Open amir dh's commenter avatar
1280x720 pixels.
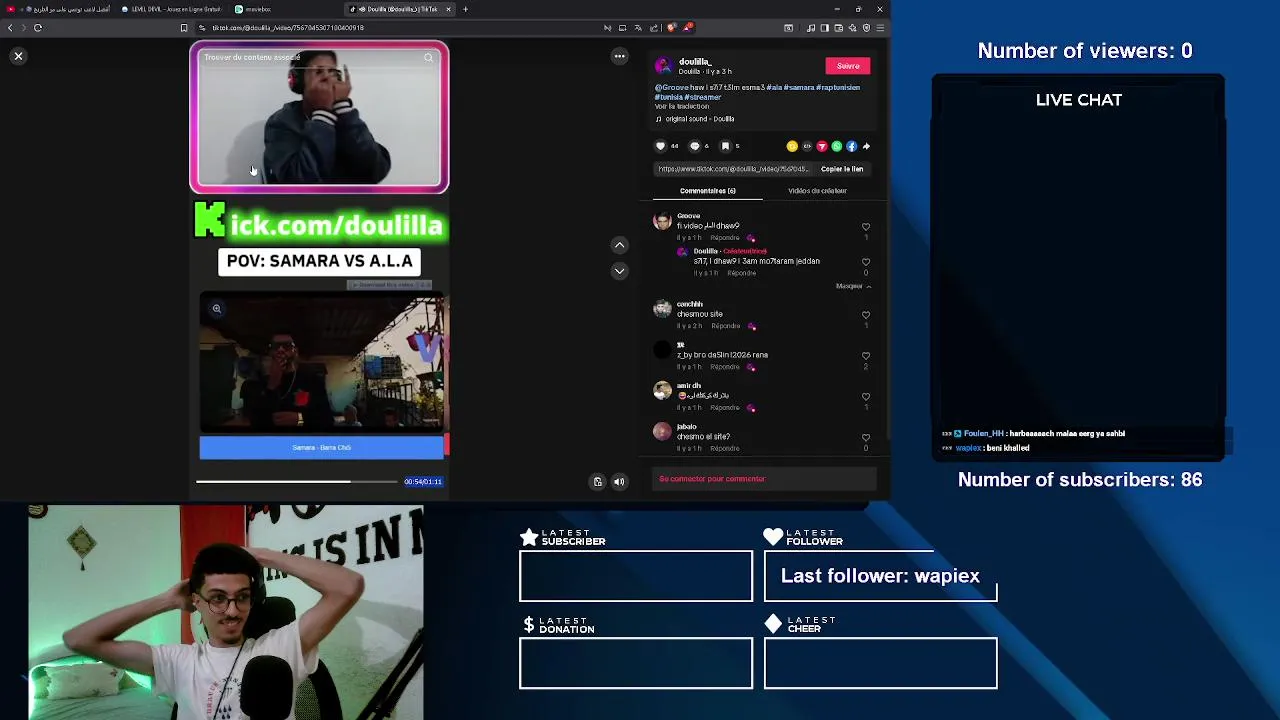[663, 391]
